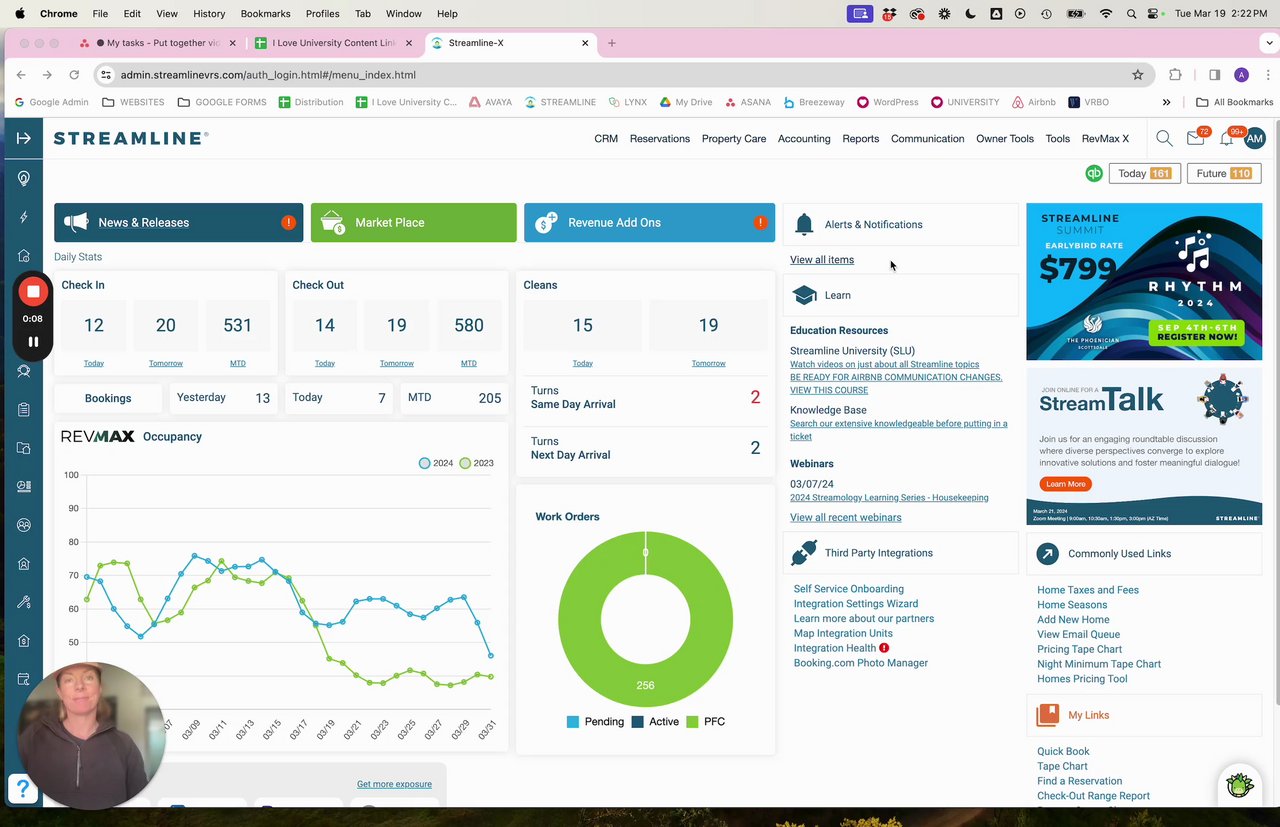Open the Reports menu

pyautogui.click(x=860, y=139)
